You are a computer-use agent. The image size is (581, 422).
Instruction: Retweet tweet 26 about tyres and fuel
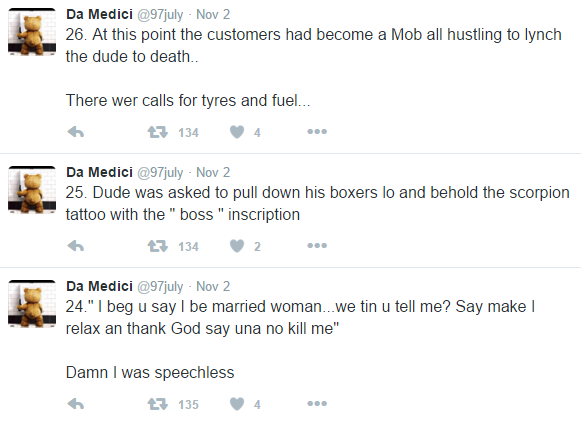pos(157,132)
